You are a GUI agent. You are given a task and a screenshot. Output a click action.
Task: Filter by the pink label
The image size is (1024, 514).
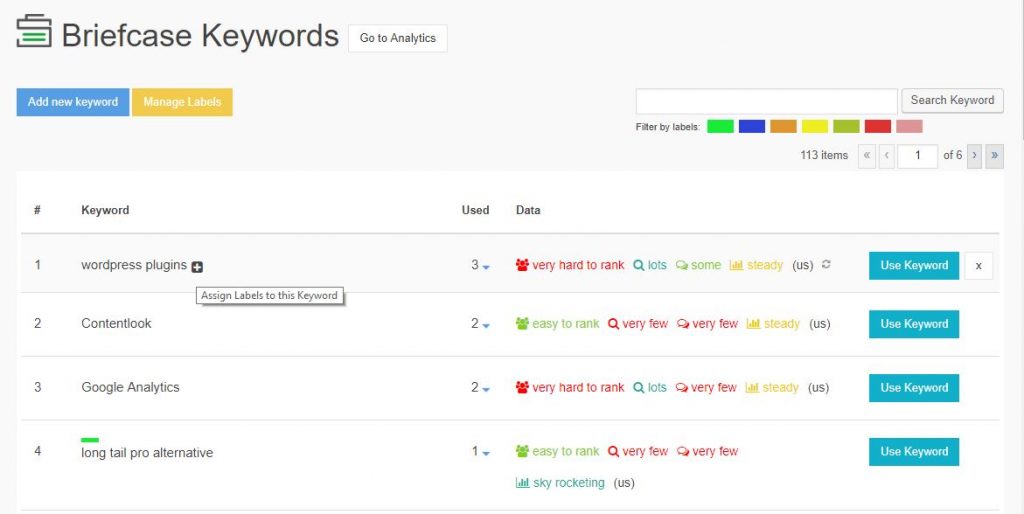click(x=909, y=126)
